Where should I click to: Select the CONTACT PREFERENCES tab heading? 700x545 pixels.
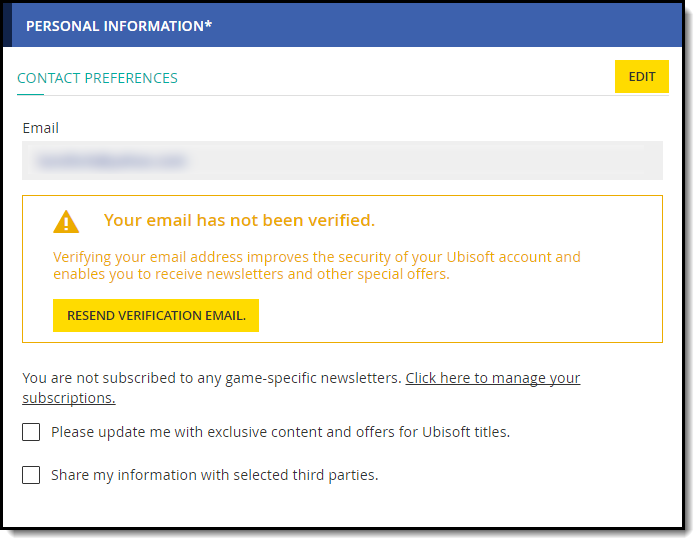97,78
